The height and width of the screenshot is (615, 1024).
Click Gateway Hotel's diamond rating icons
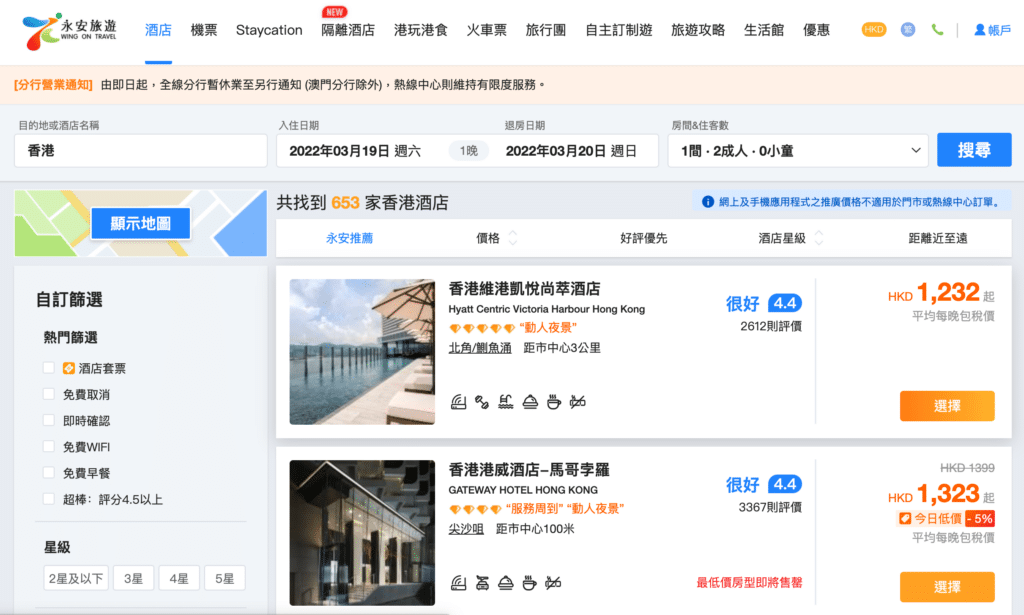(x=475, y=509)
